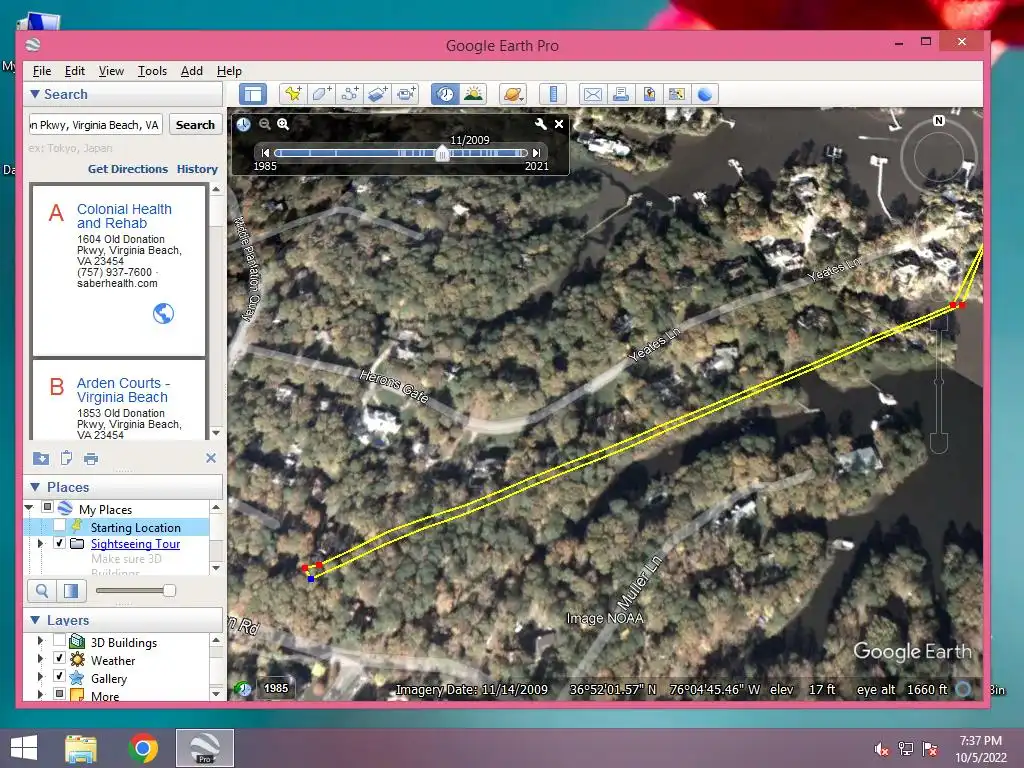1024x768 pixels.
Task: Copy search results to clipboard icon
Action: pyautogui.click(x=66, y=458)
